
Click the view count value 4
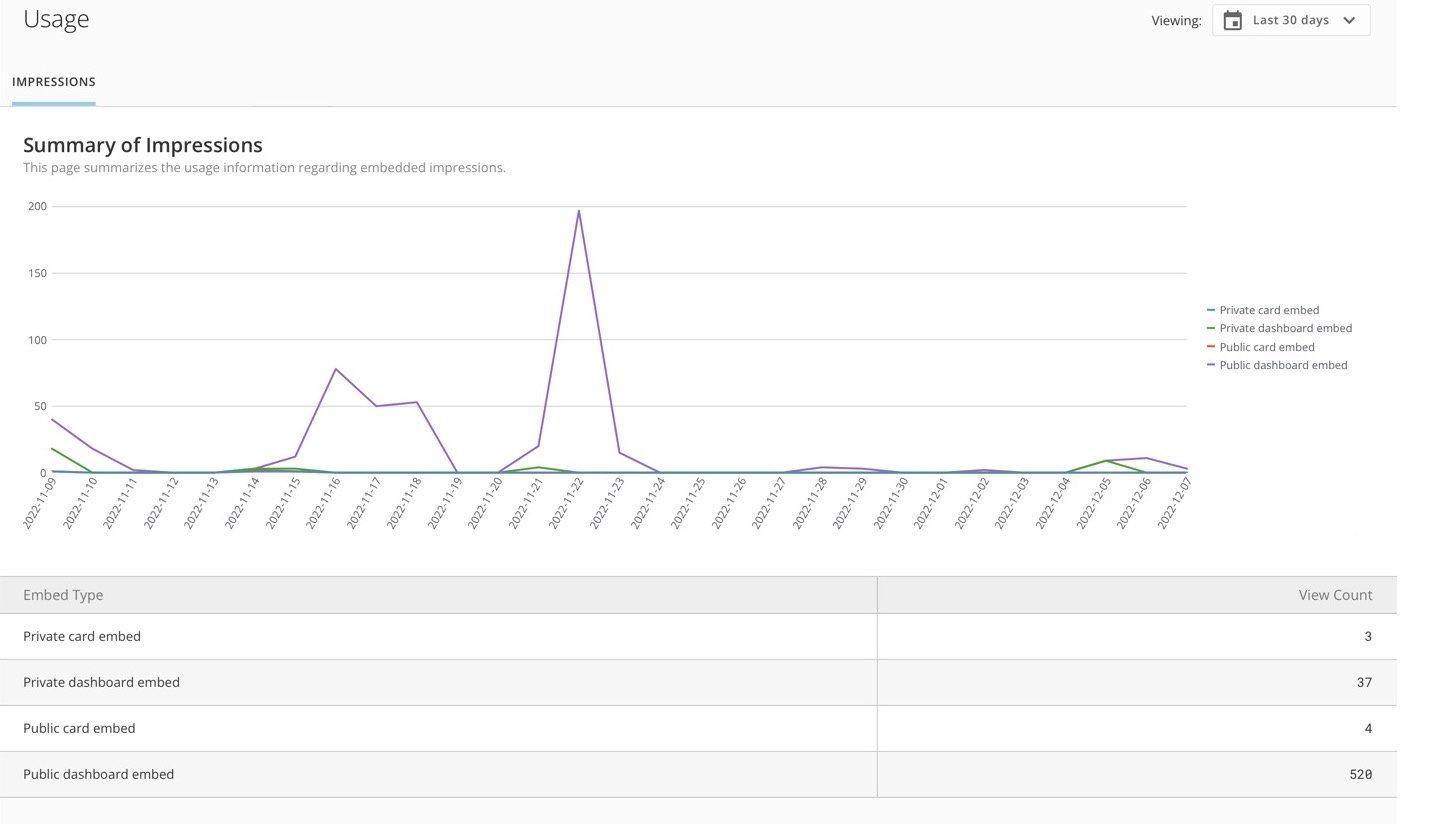click(1368, 728)
